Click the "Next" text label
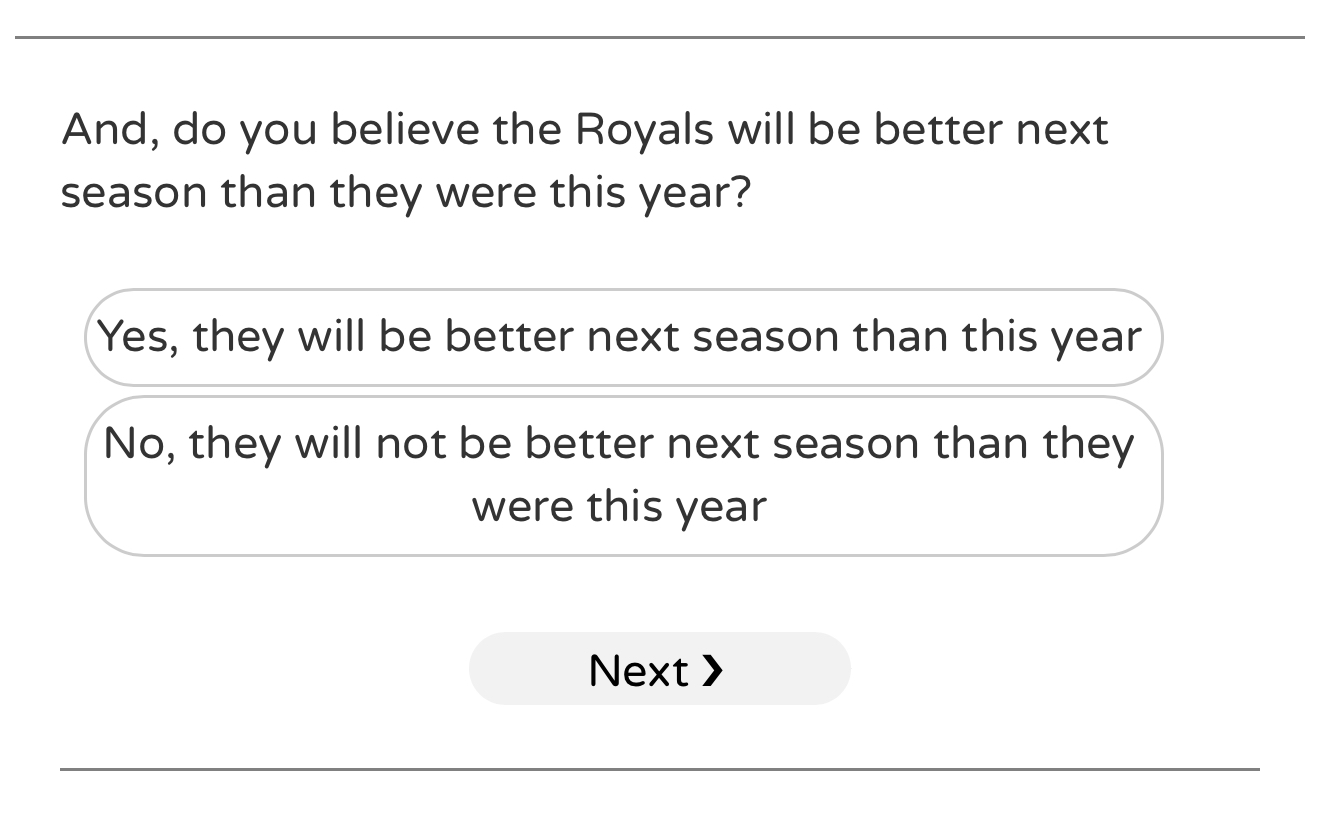The height and width of the screenshot is (815, 1320). tap(638, 670)
